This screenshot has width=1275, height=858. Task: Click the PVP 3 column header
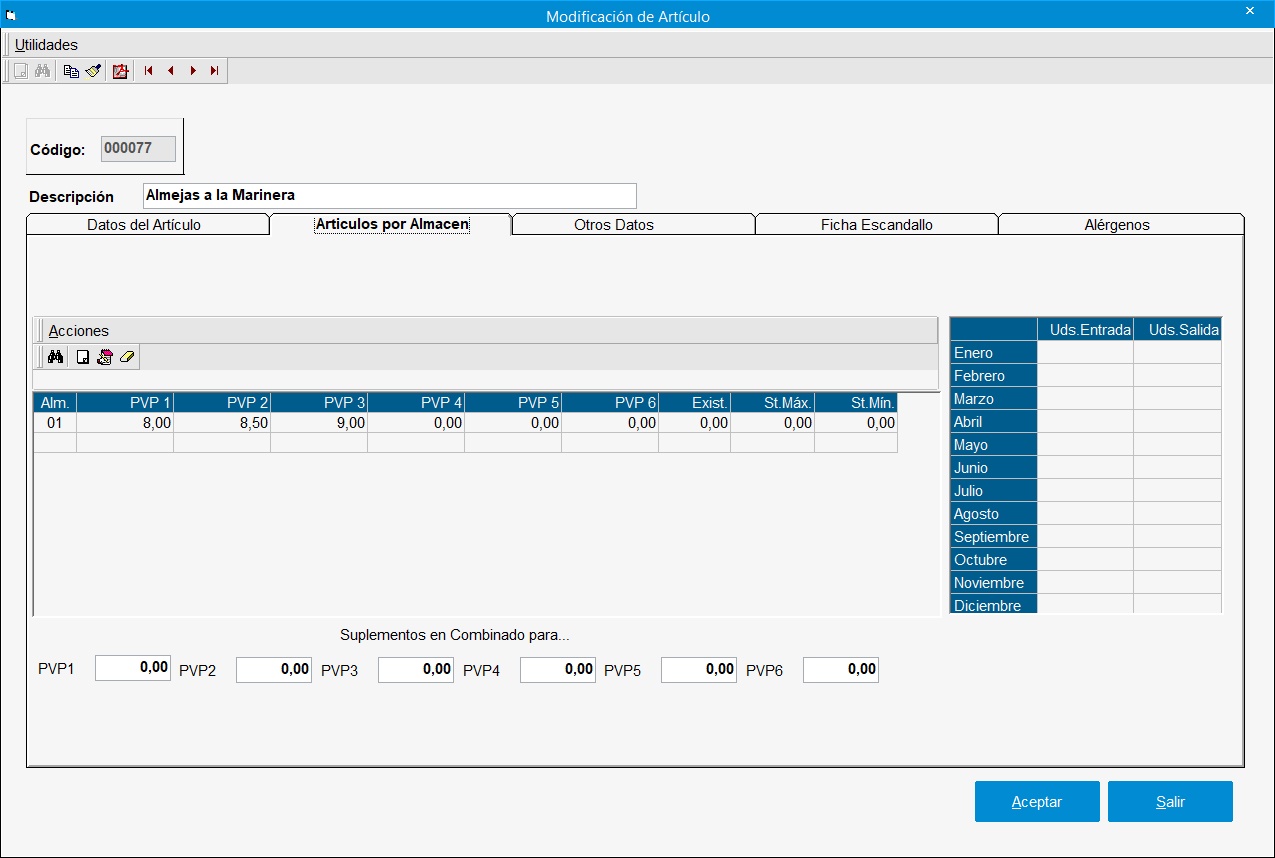click(x=319, y=402)
